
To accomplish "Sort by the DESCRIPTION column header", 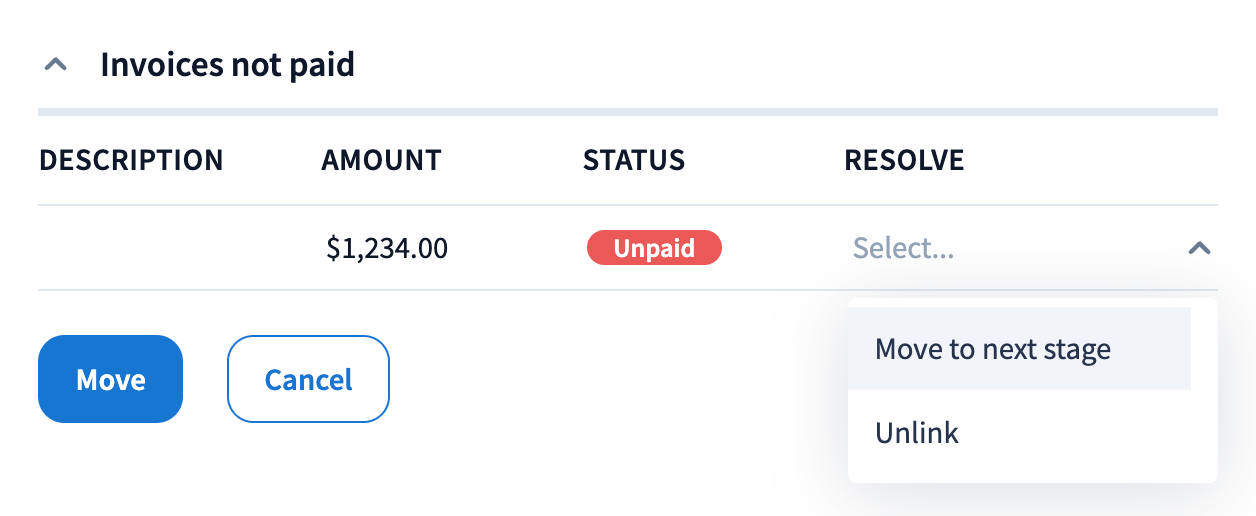I will (131, 160).
